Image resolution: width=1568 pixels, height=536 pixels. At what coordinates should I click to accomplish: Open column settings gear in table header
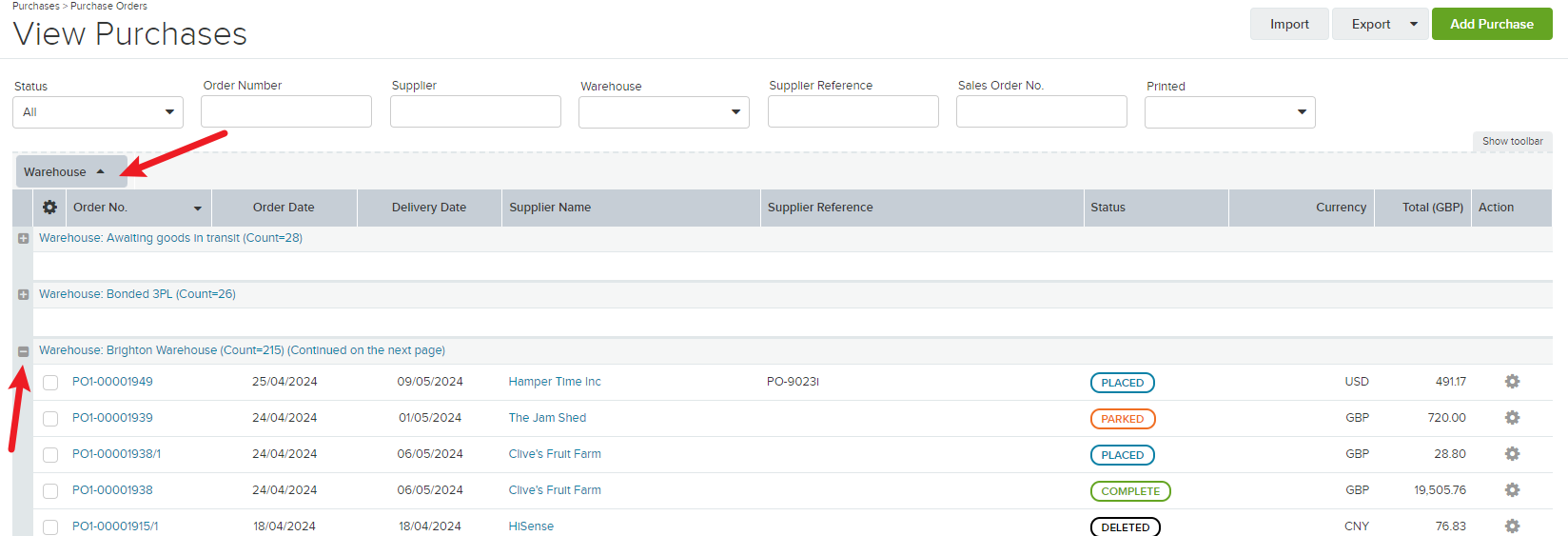click(49, 207)
